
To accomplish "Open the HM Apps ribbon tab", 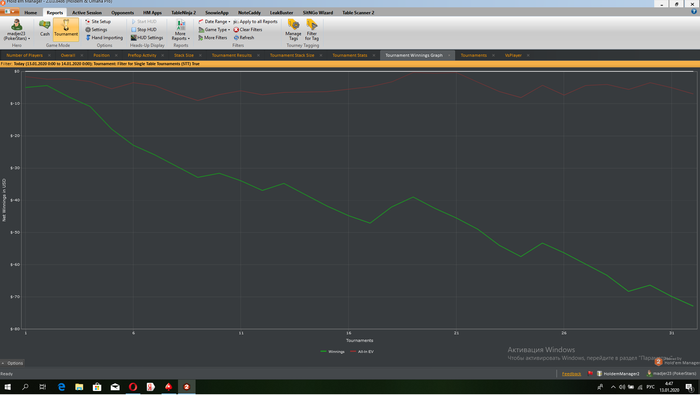I will [152, 12].
